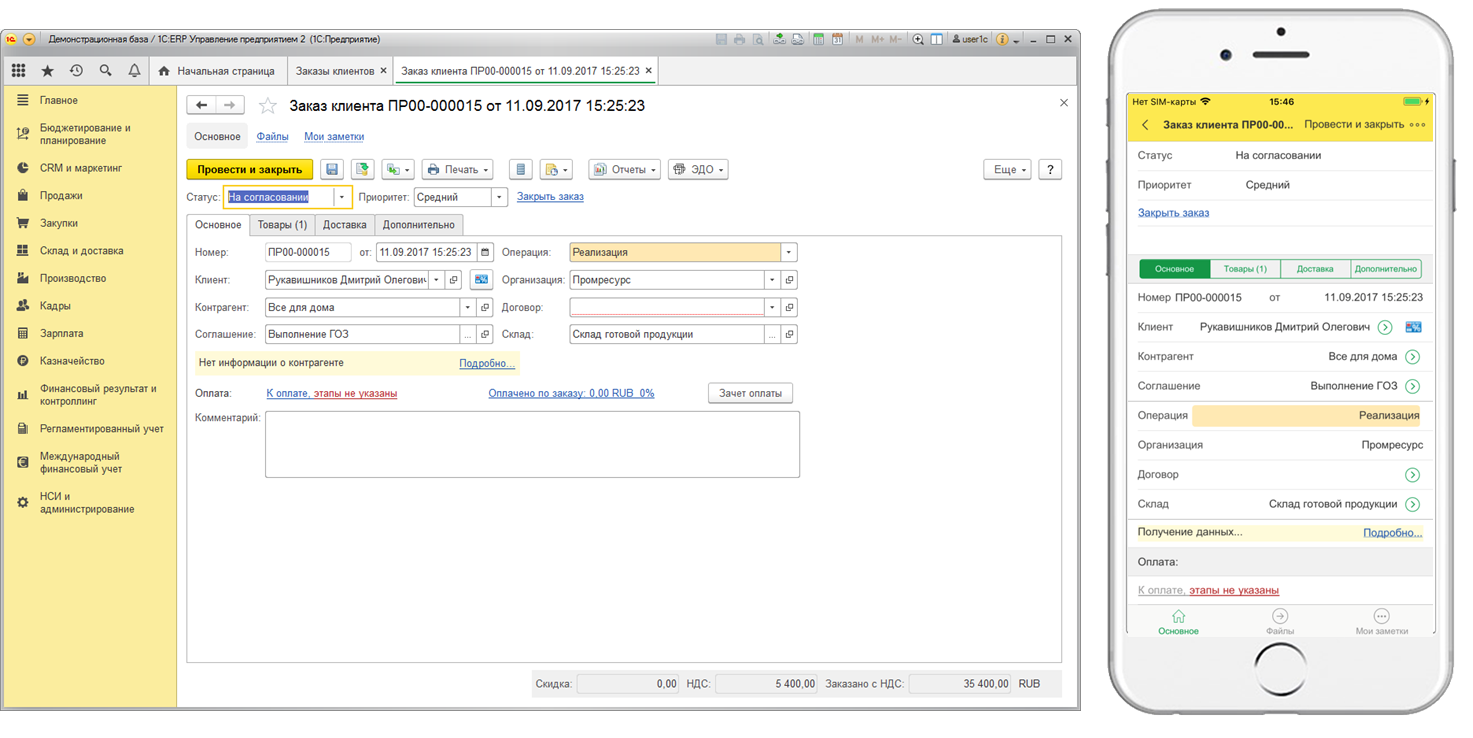Click the search magnifier icon
This screenshot has width=1473, height=738.
tap(105, 71)
